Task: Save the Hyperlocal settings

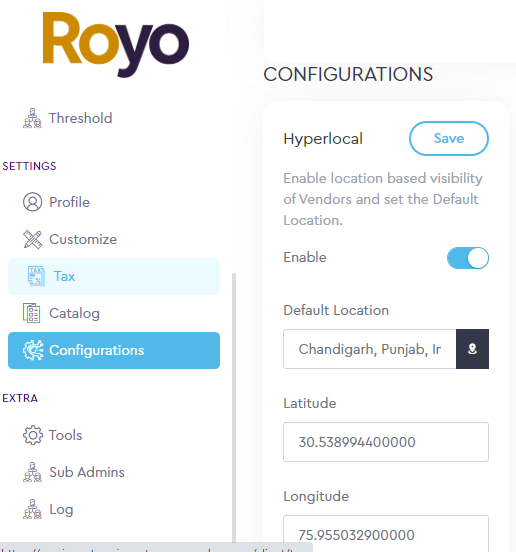Action: pyautogui.click(x=449, y=138)
